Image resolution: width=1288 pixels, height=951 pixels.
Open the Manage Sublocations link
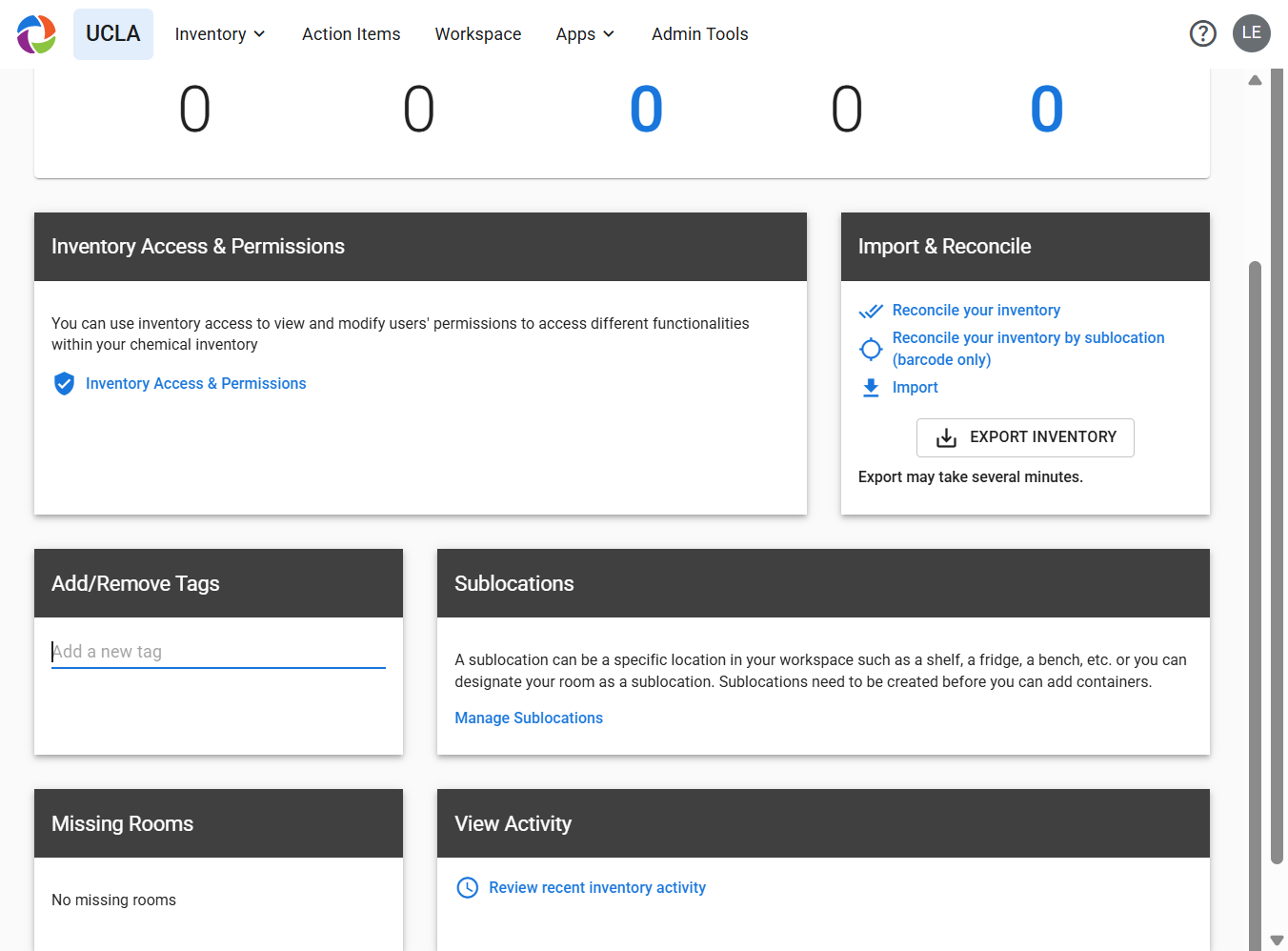(529, 718)
